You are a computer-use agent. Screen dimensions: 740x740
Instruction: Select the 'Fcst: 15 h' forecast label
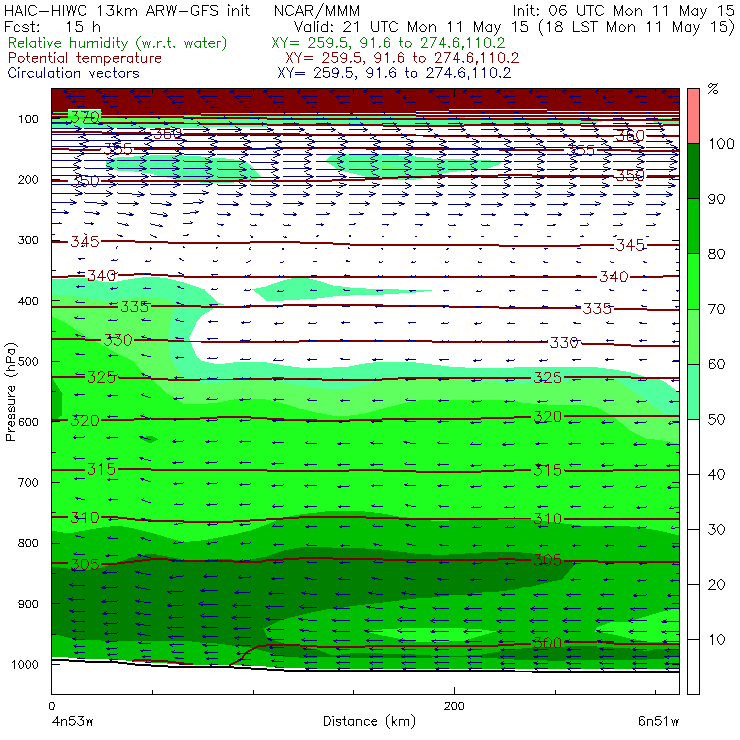tap(52, 26)
